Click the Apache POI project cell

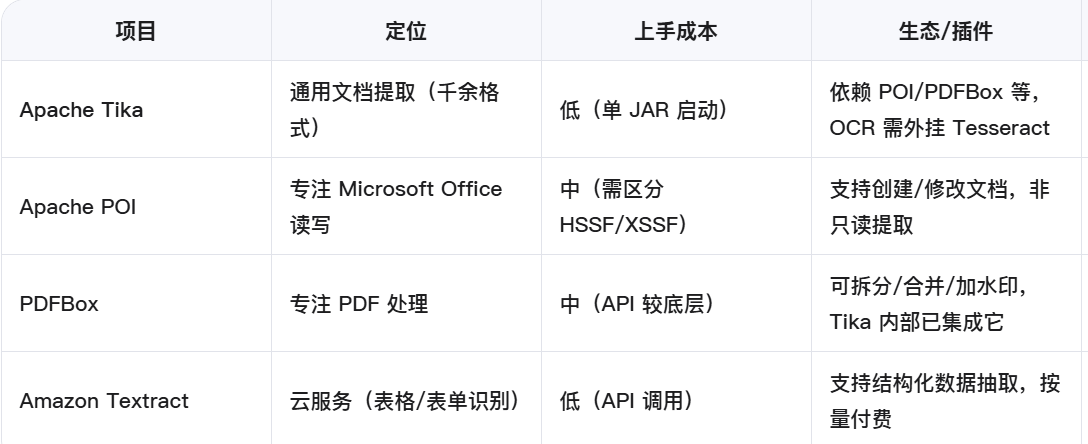78,207
